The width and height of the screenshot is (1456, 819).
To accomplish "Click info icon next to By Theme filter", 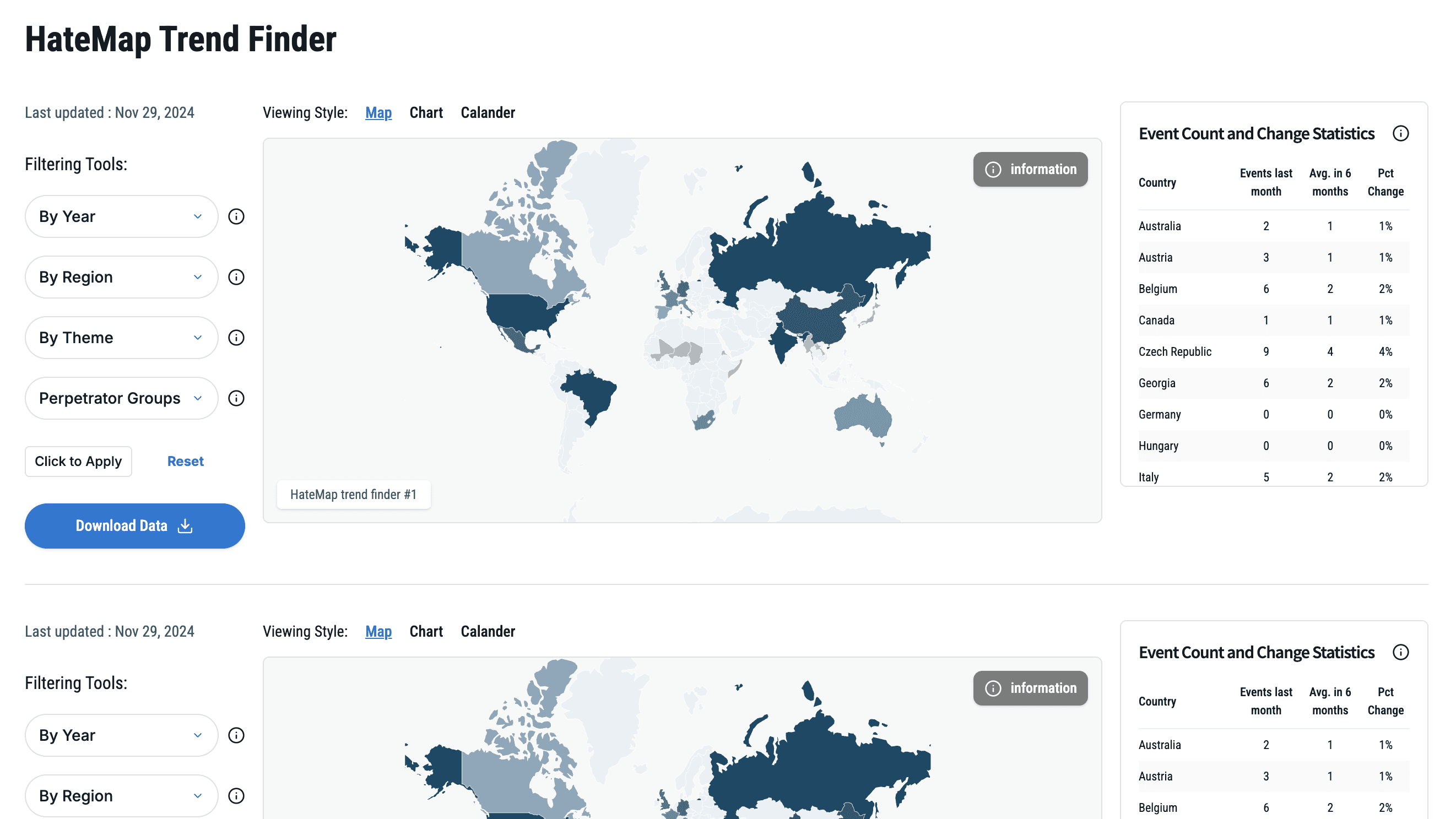I will click(x=236, y=338).
